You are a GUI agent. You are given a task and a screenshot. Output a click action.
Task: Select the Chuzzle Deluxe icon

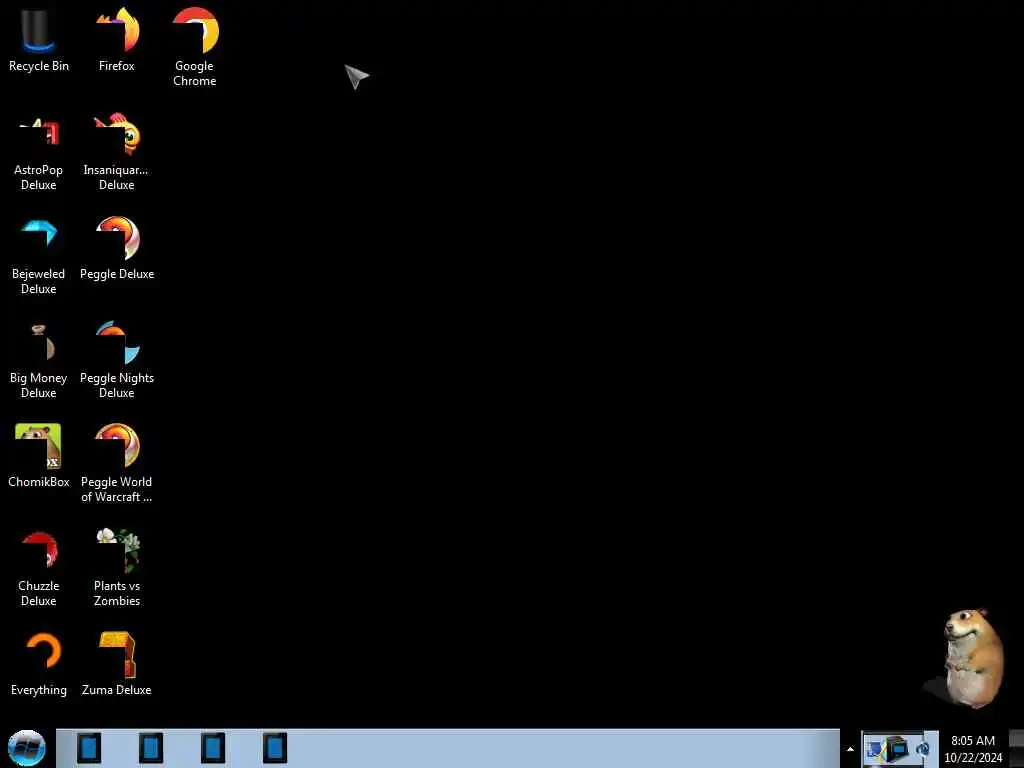tap(39, 568)
